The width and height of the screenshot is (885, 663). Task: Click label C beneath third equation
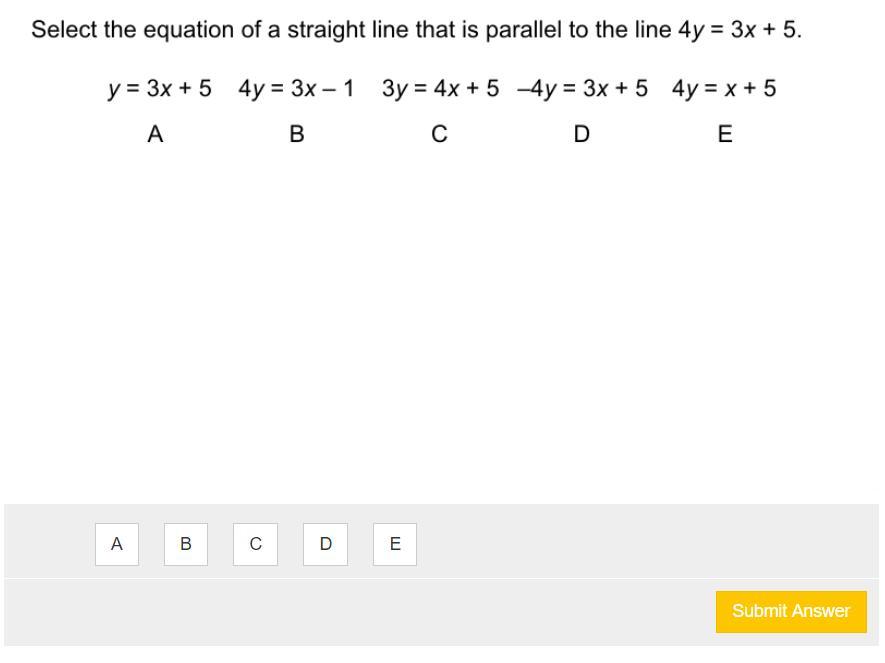tap(439, 134)
